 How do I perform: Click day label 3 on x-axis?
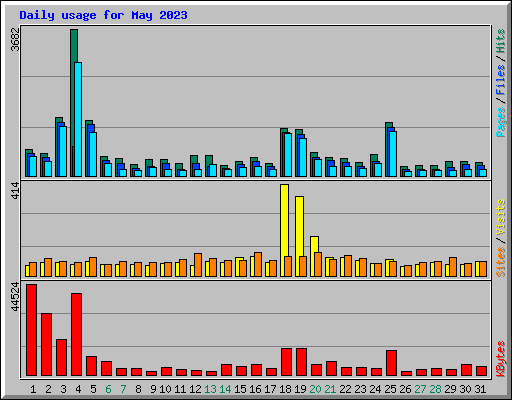[63, 389]
